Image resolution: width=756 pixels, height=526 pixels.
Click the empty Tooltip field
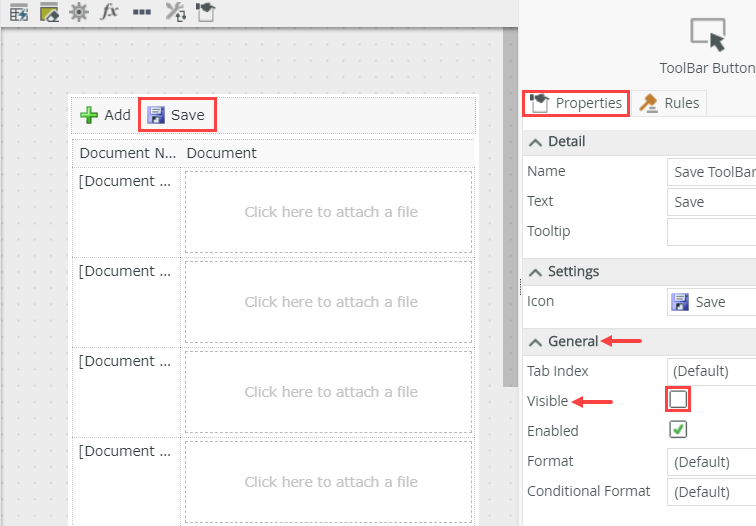(x=712, y=232)
